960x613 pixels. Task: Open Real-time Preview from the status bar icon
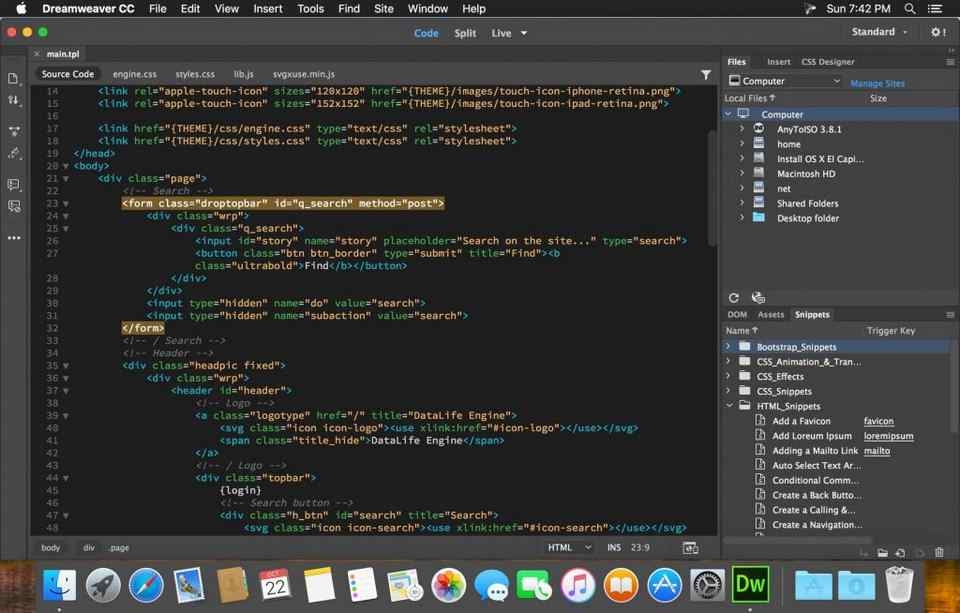690,547
